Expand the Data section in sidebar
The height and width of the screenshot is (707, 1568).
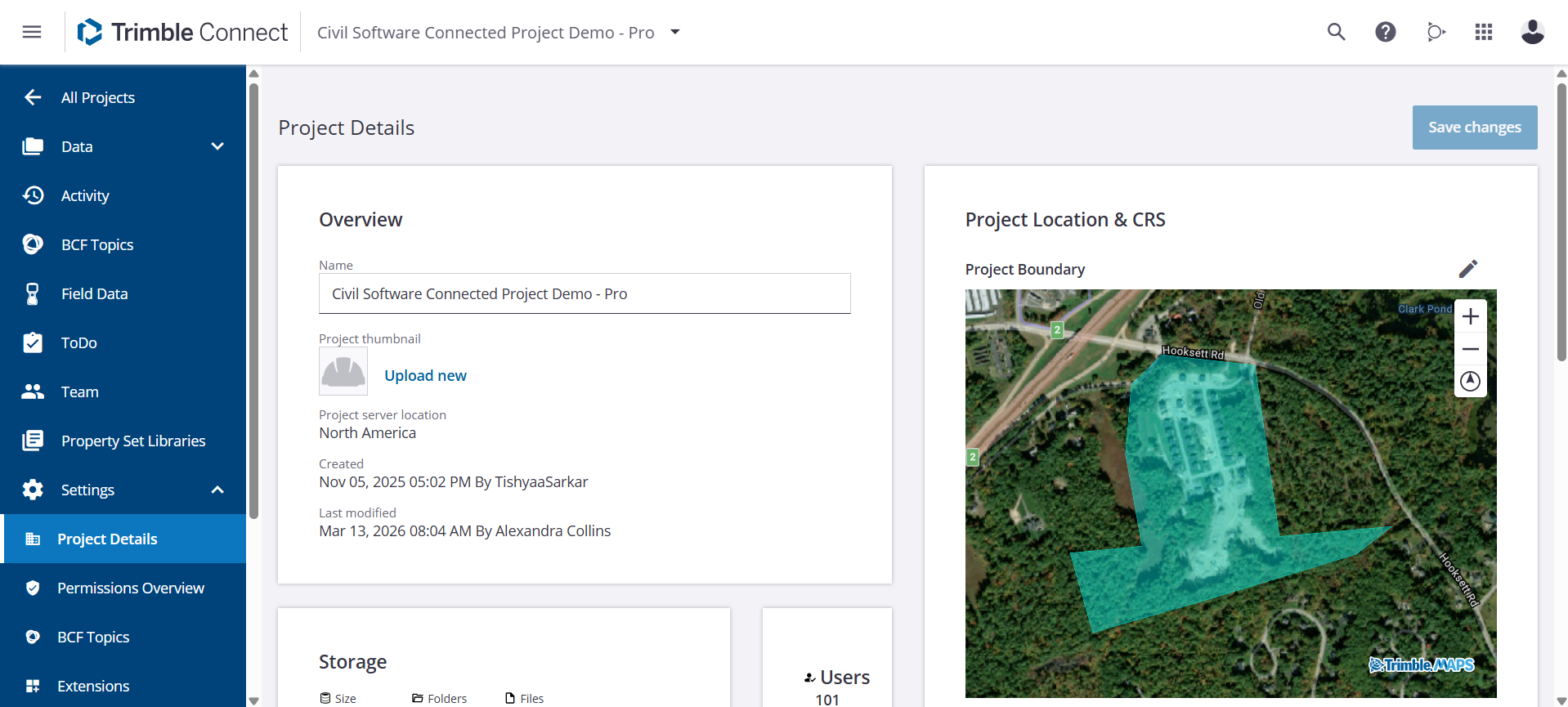[217, 146]
